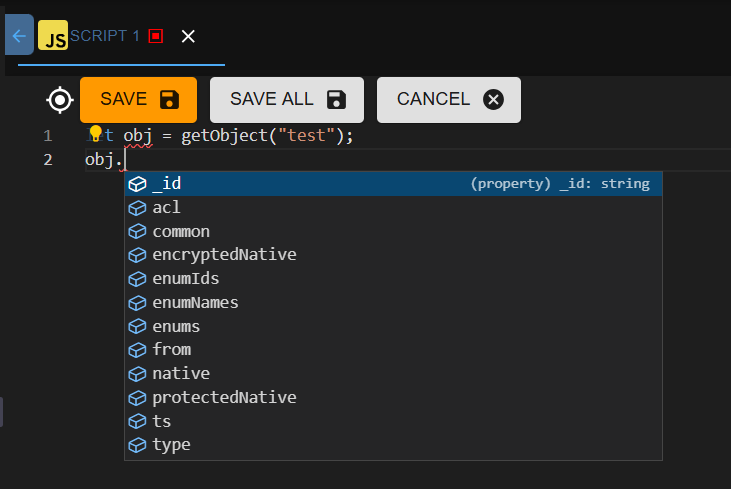Click the "(property) _id: string" detail text
Viewport: 731px width, 489px height.
coord(560,184)
